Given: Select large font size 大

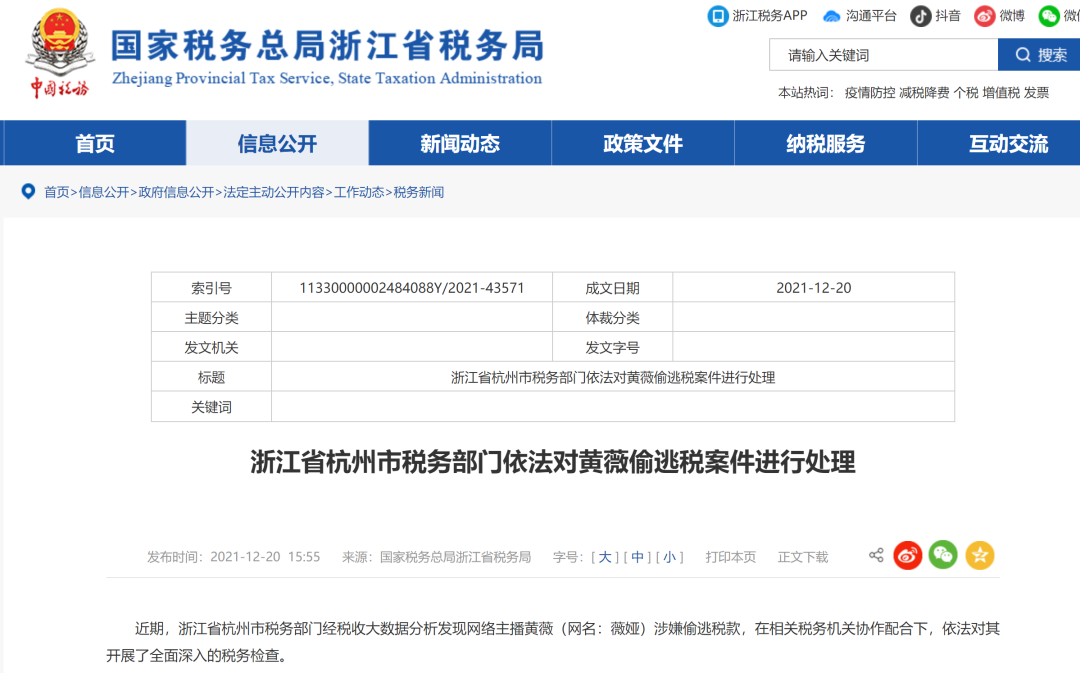Looking at the screenshot, I should point(604,556).
